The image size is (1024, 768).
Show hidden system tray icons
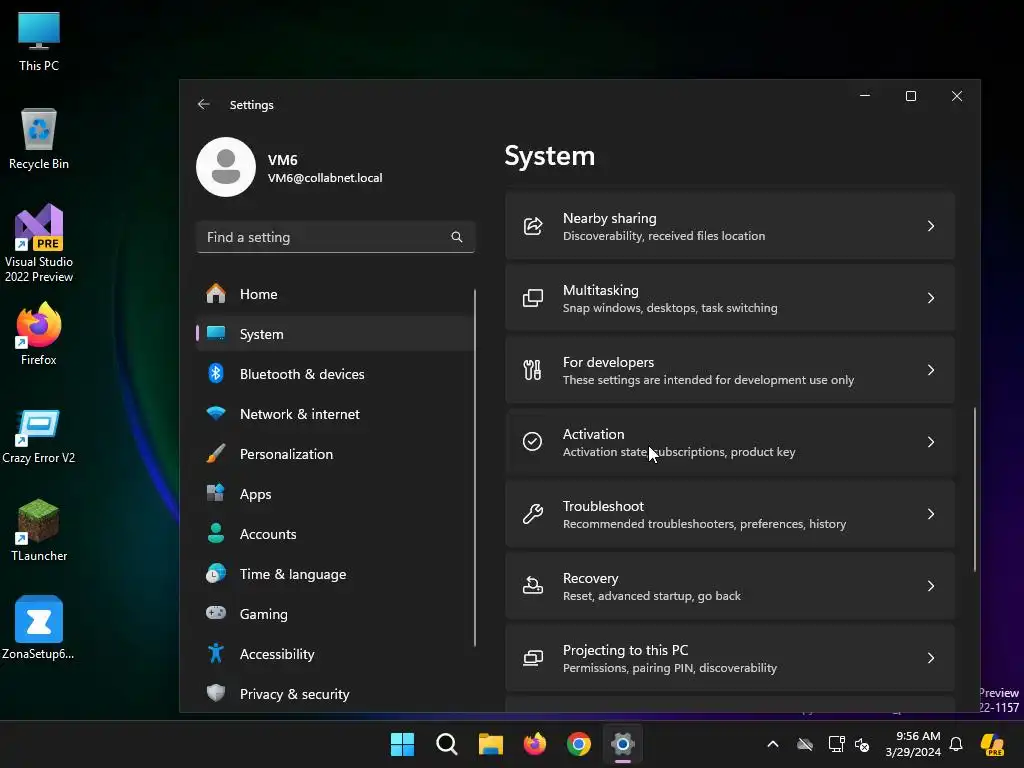tap(773, 744)
